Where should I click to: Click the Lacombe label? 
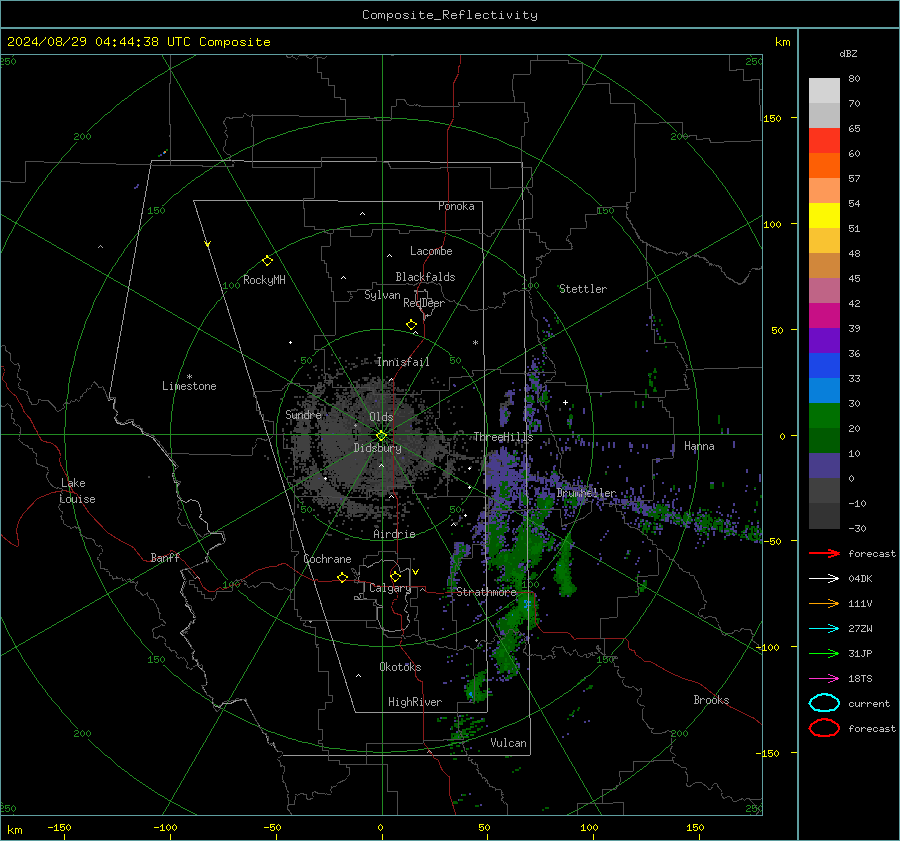click(x=431, y=251)
